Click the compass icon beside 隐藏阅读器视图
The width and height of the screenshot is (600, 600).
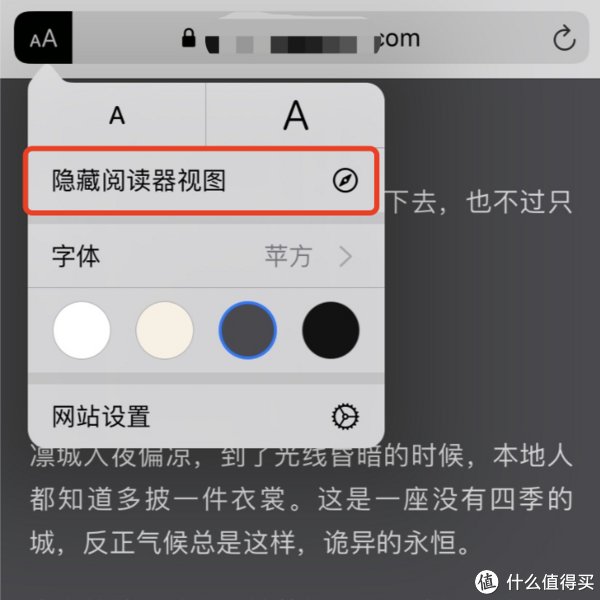345,181
